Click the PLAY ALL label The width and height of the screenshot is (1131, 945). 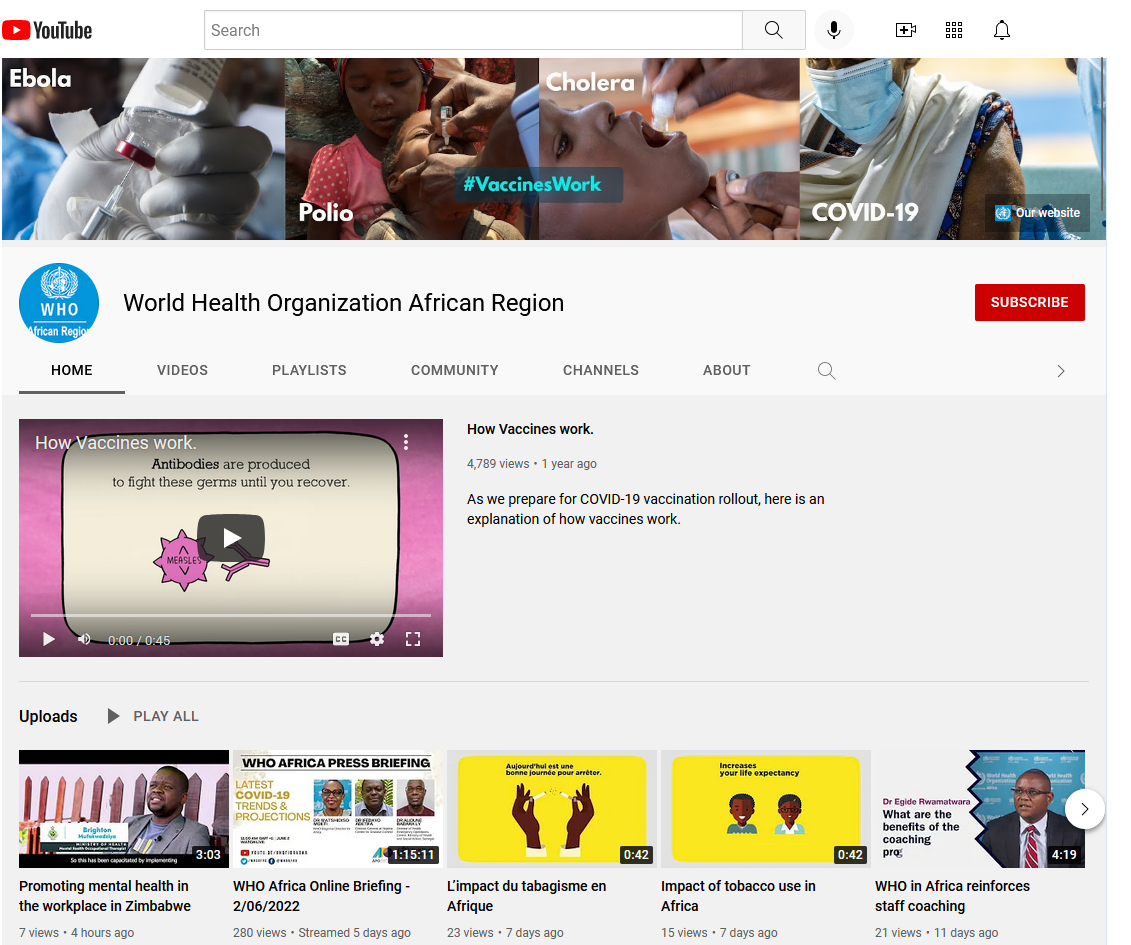(166, 716)
